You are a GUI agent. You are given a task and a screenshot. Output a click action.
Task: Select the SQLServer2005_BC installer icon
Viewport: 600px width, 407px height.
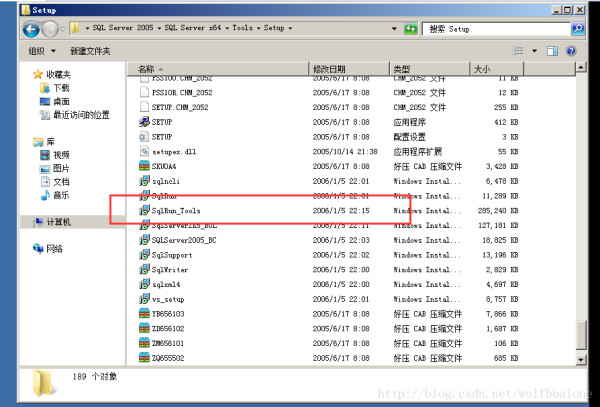click(144, 239)
